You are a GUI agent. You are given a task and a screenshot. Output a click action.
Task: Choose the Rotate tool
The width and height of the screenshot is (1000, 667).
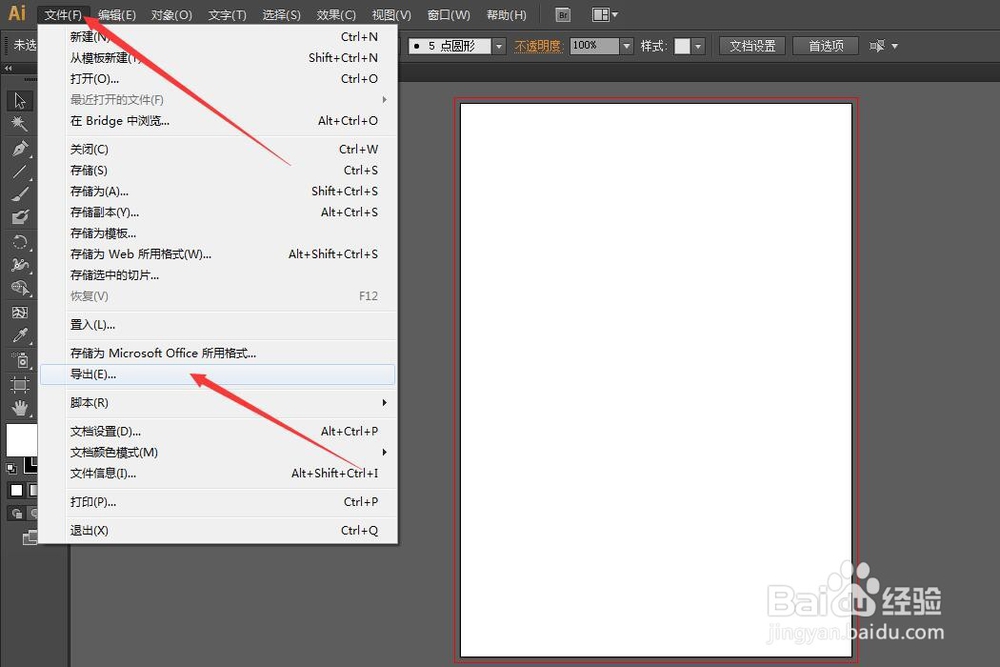20,242
